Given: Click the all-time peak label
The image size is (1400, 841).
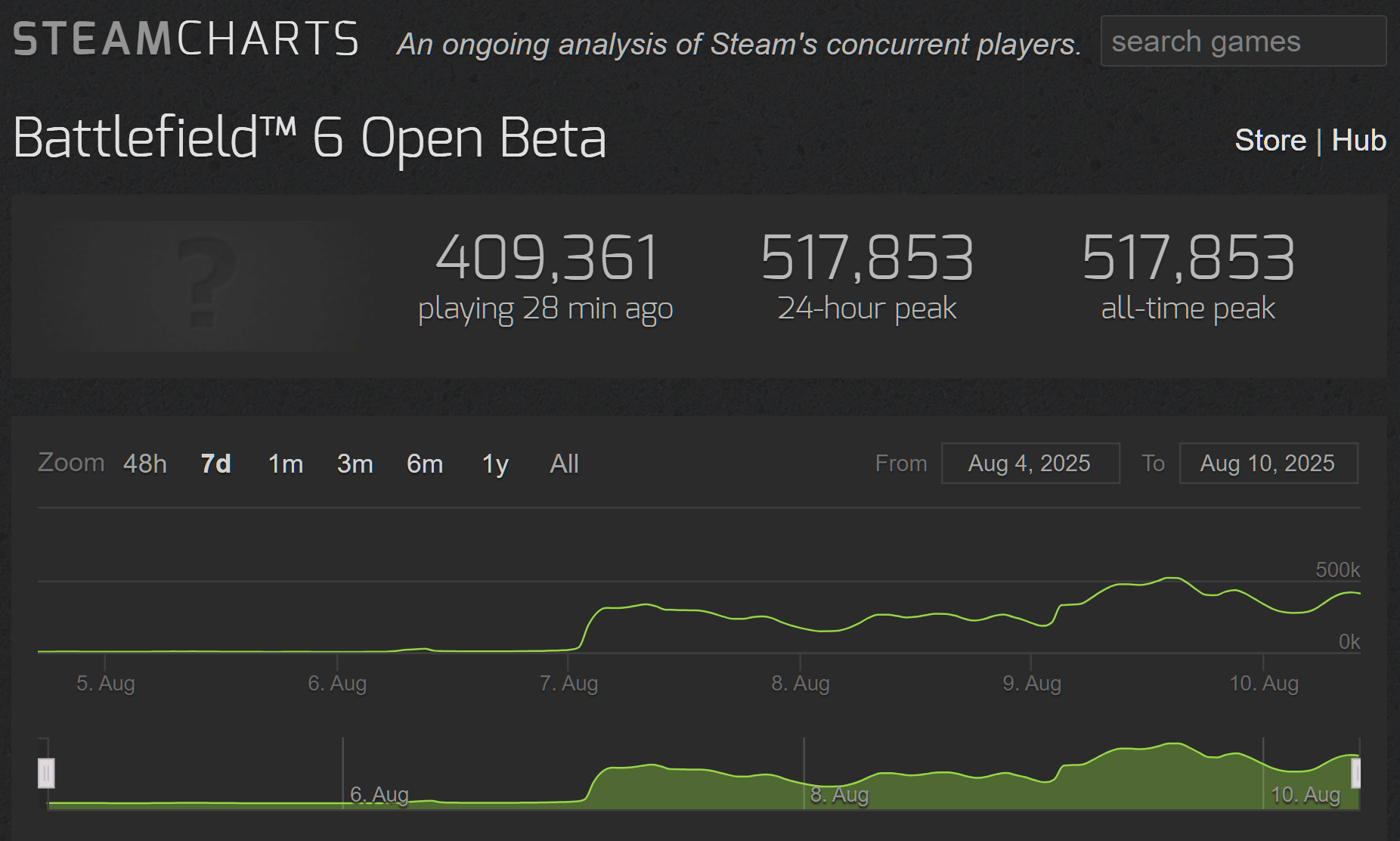Looking at the screenshot, I should [1188, 308].
